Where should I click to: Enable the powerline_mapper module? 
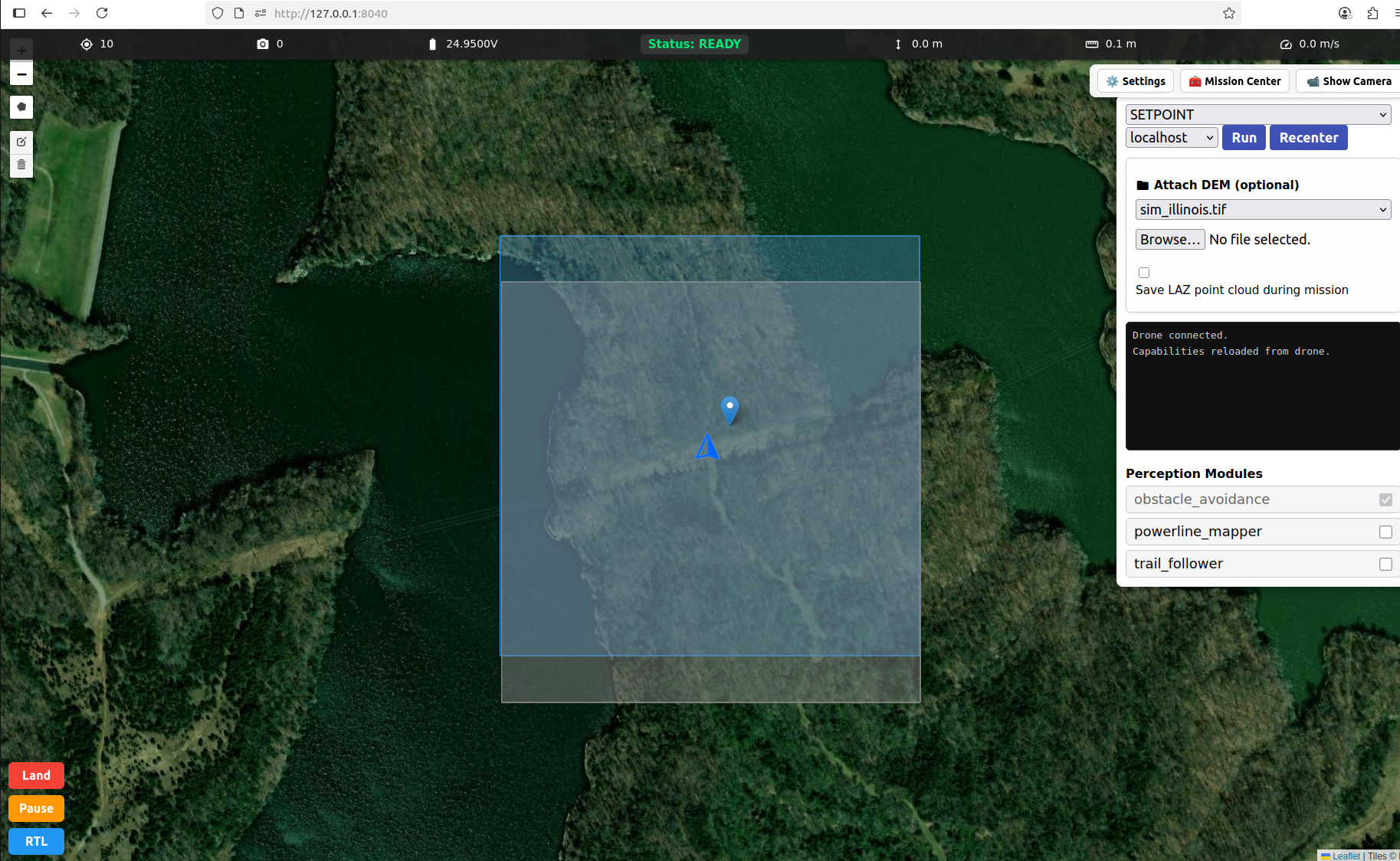[1385, 532]
